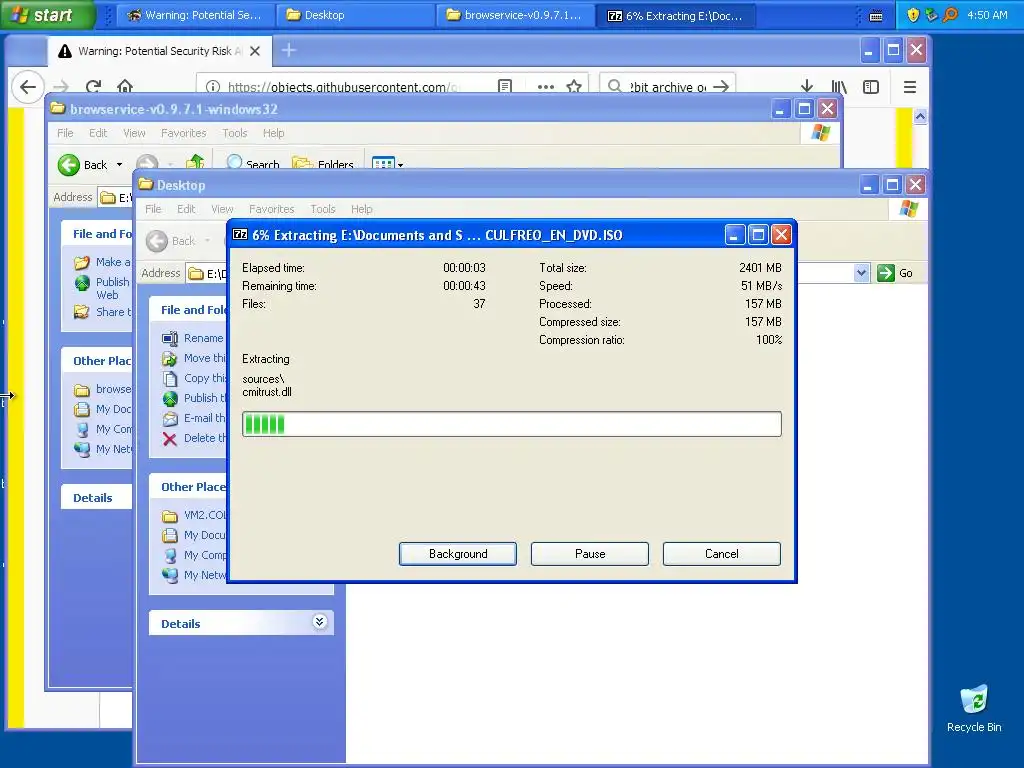1024x768 pixels.
Task: Click the extraction progress bar
Action: [x=511, y=424]
